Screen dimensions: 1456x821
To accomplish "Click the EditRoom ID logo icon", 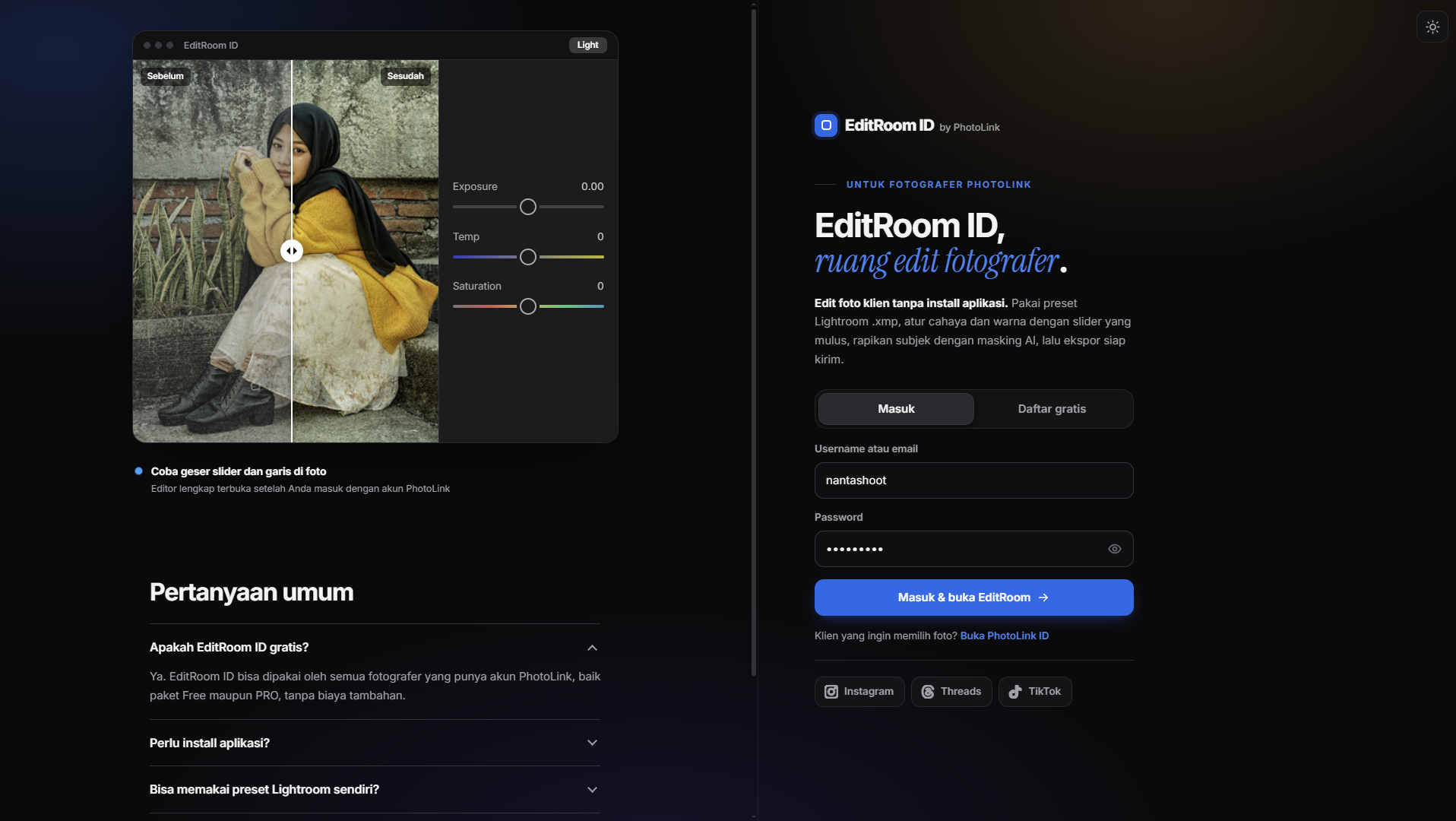I will (x=826, y=125).
